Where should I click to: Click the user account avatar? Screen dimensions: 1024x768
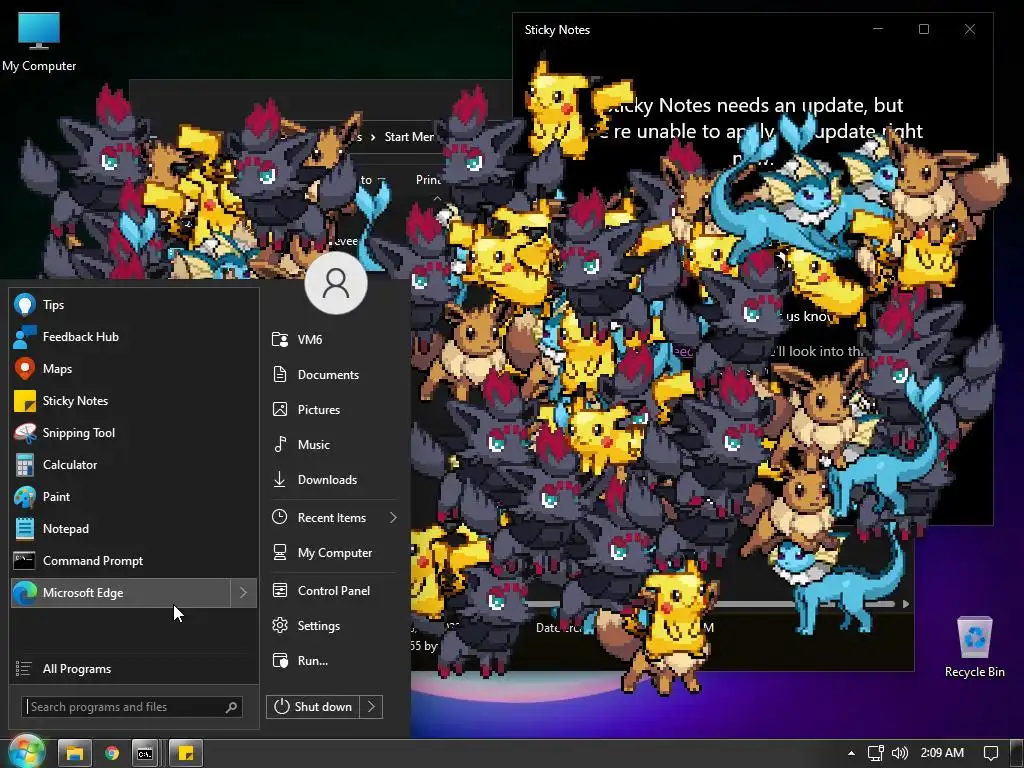pos(336,283)
